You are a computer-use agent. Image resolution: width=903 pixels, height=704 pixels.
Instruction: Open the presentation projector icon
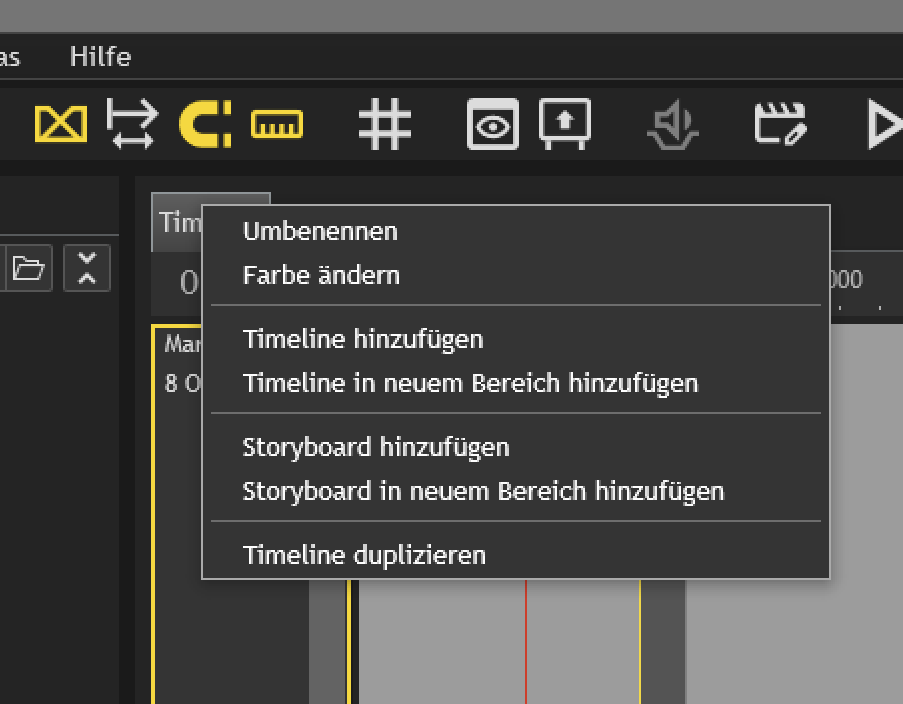coord(565,122)
